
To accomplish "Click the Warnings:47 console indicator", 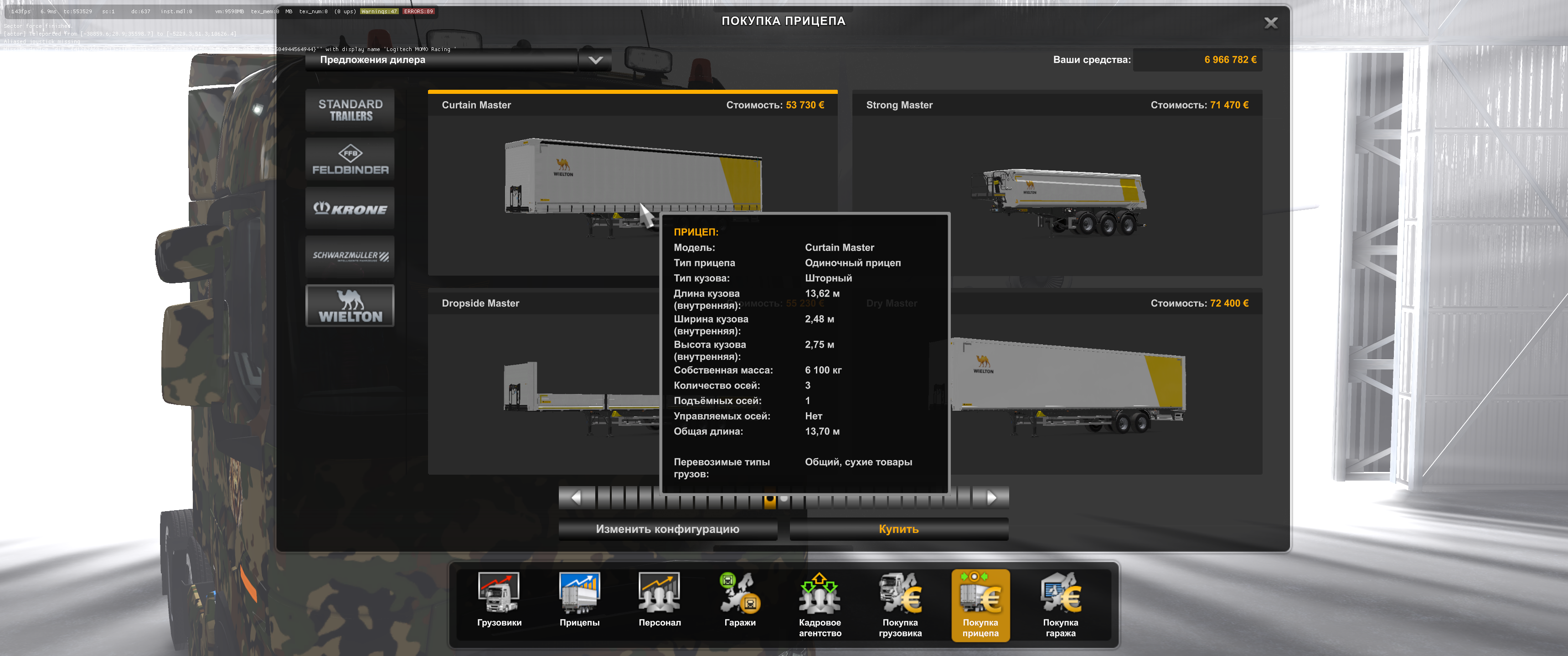I will point(379,11).
